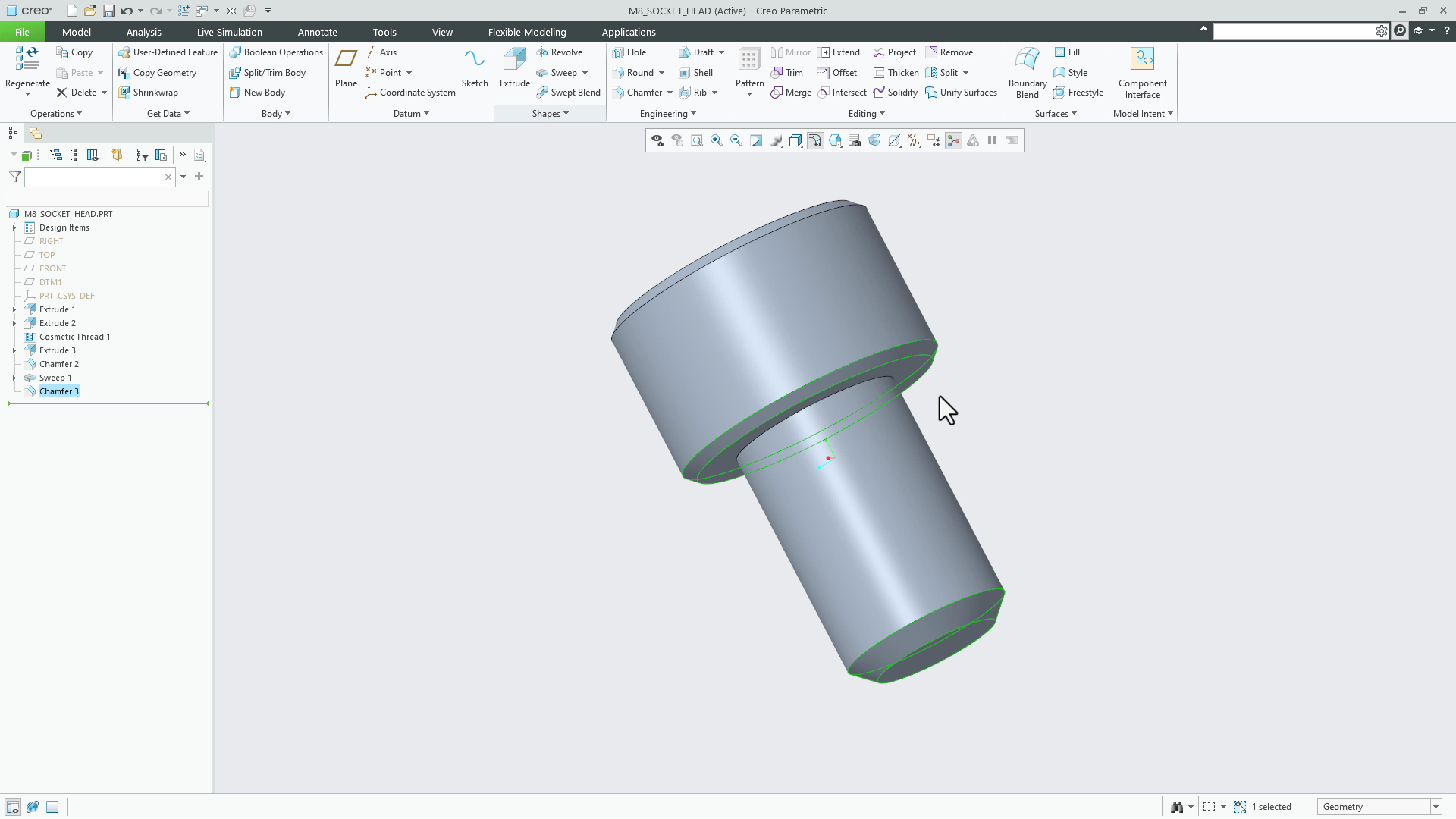Toggle pause simulation button in graphics toolbar
This screenshot has height=819, width=1456.
pos(992,141)
